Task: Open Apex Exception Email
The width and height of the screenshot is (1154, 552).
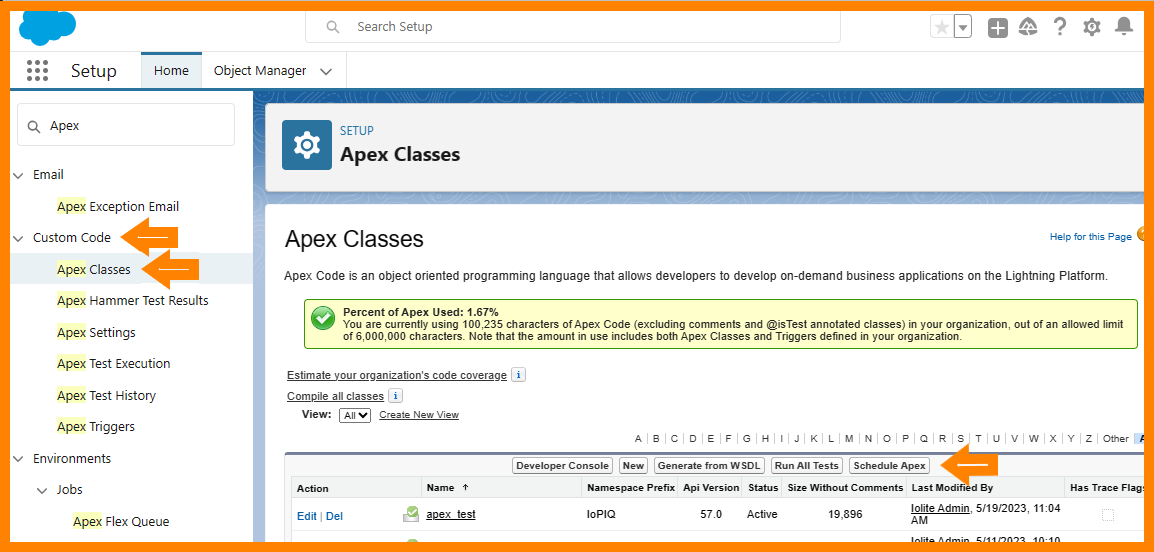Action: 118,207
